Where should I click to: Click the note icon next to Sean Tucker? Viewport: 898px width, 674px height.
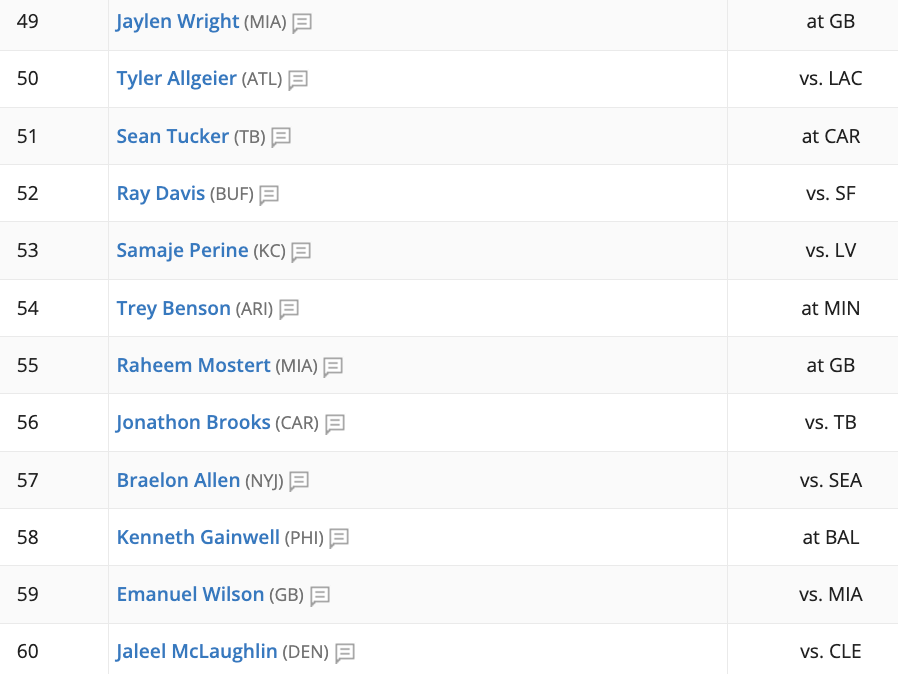(x=281, y=137)
